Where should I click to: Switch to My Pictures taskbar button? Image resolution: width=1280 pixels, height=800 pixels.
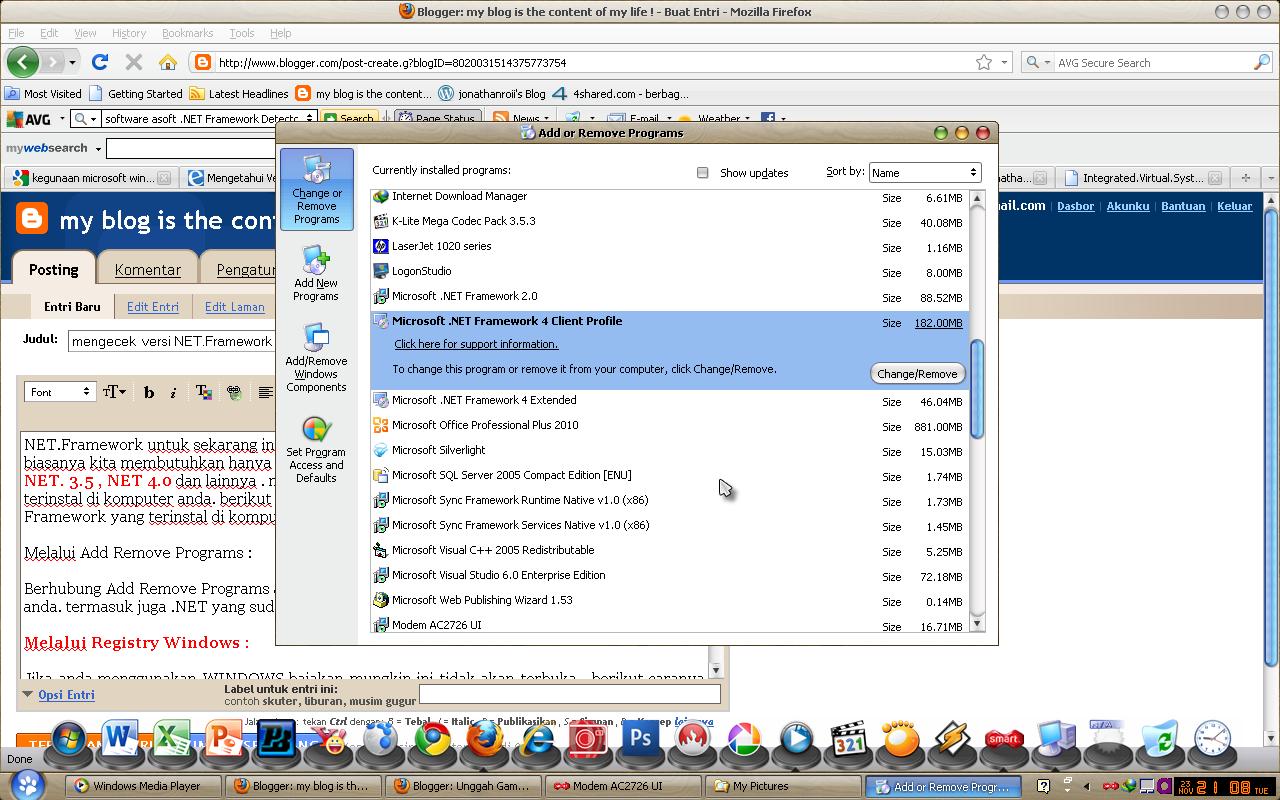point(784,786)
